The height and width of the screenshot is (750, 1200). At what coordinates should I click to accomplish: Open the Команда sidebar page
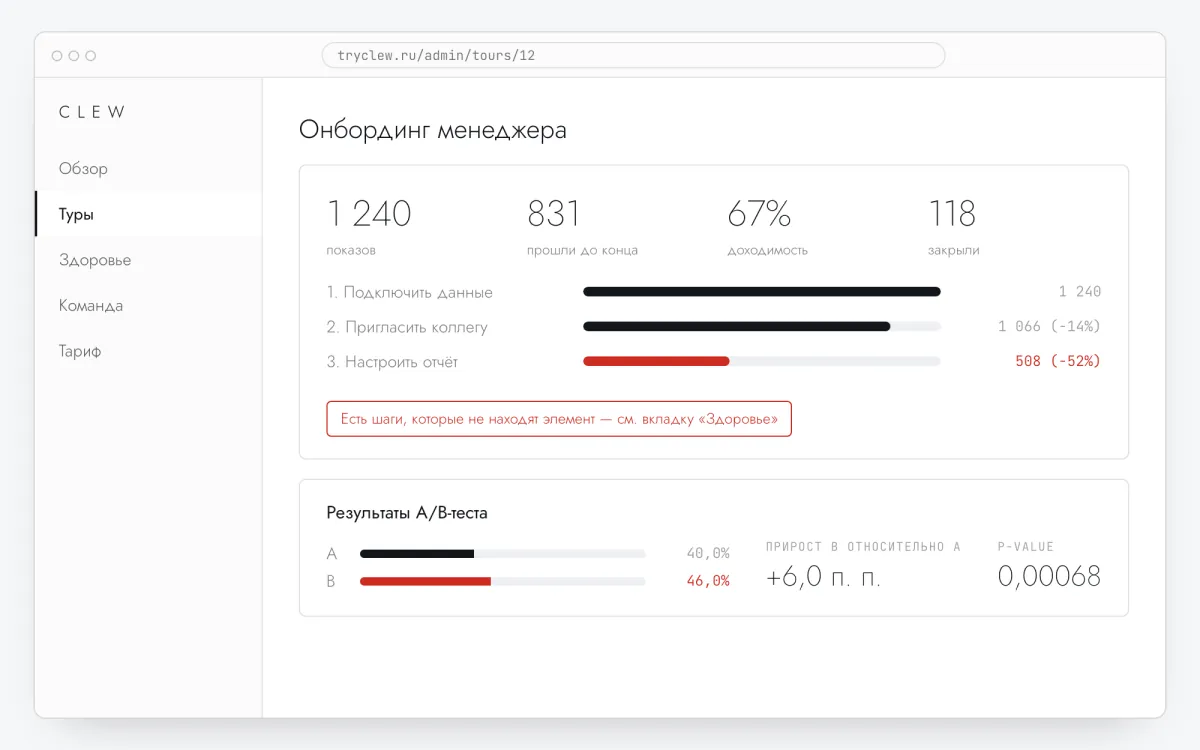point(148,306)
